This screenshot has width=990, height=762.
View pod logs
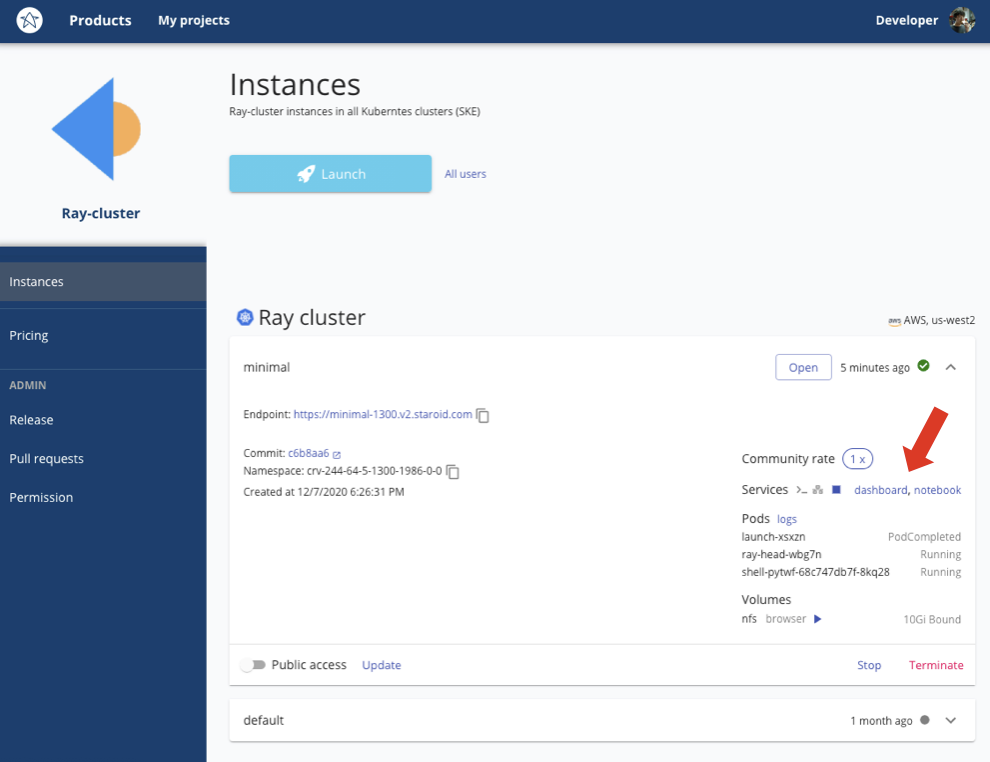[787, 519]
